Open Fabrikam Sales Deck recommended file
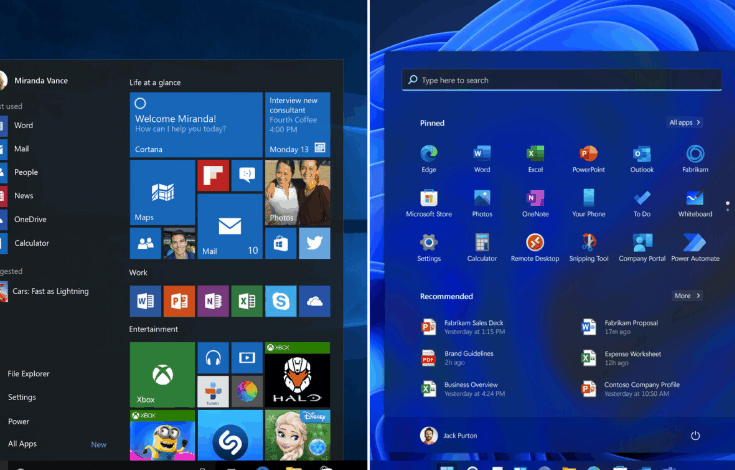This screenshot has width=735, height=470. pyautogui.click(x=463, y=327)
